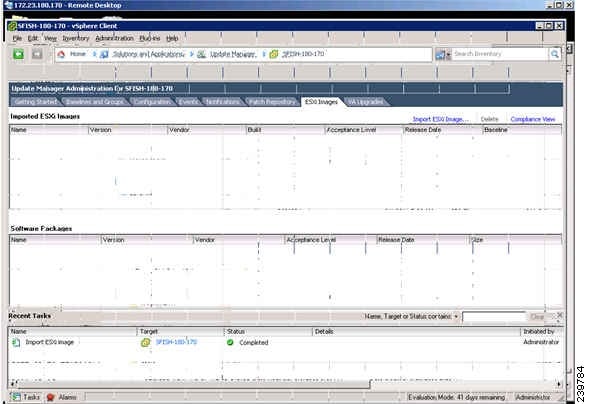Click the Solutions and Applications breadcrumb icon
This screenshot has width=600, height=404.
104,54
